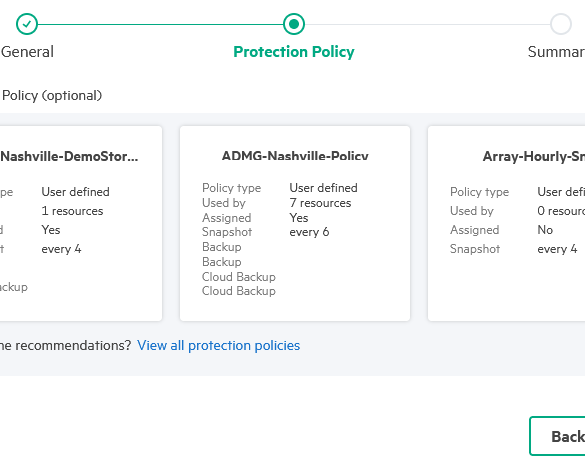The image size is (585, 469).
Task: Click the completed General step checkmark icon
Action: [x=27, y=24]
